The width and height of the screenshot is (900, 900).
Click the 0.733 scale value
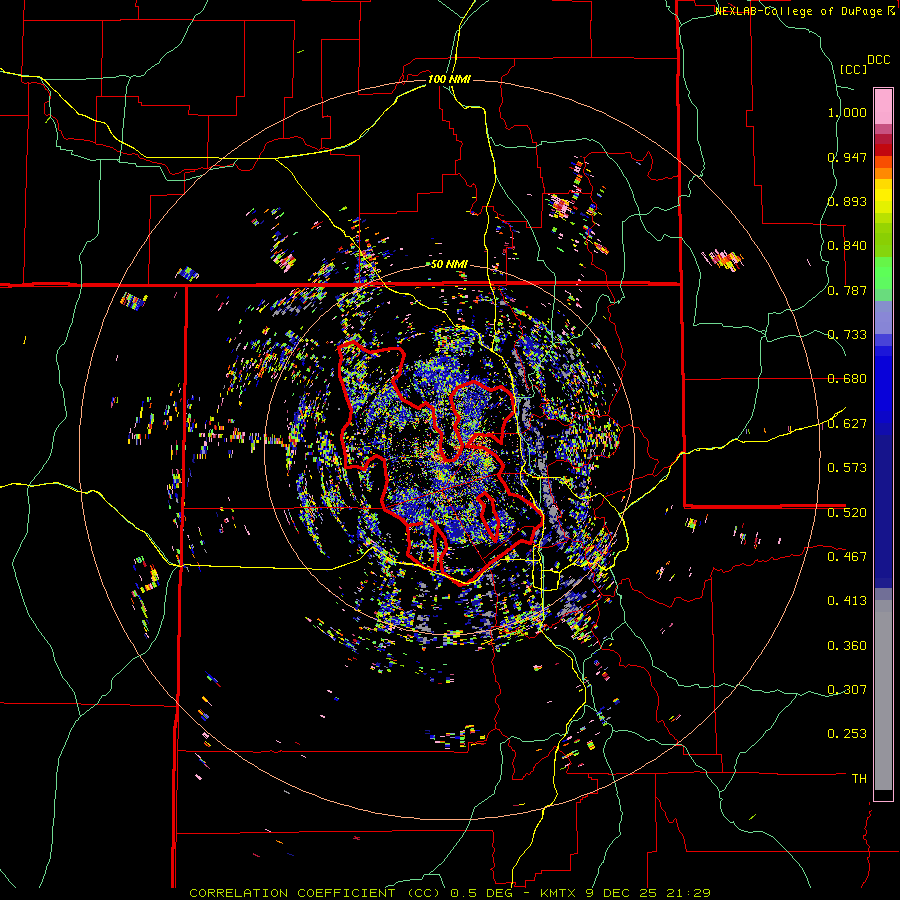847,335
